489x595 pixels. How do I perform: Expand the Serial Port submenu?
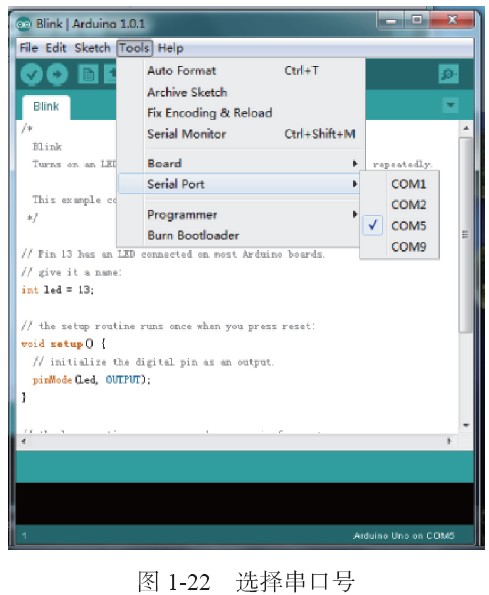[x=239, y=184]
